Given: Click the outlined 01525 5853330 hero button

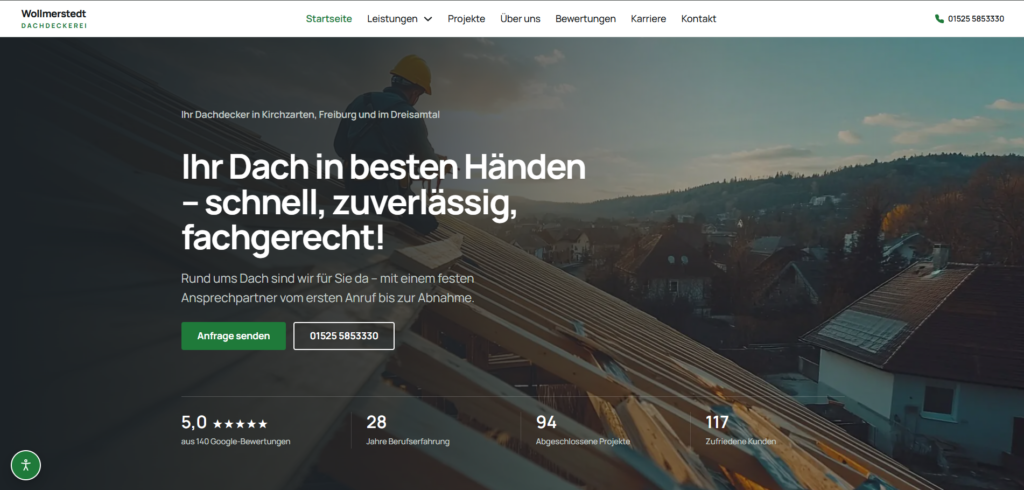Looking at the screenshot, I should click(344, 336).
